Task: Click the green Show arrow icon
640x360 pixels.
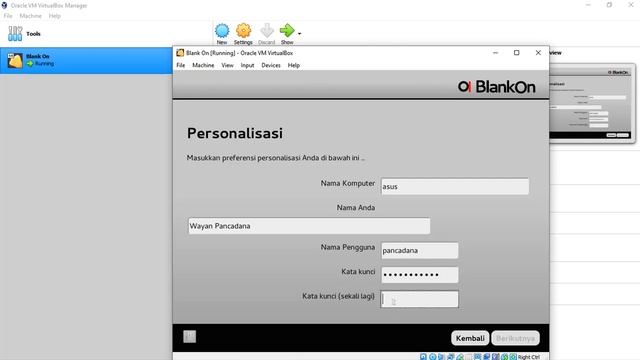Action: coord(287,30)
